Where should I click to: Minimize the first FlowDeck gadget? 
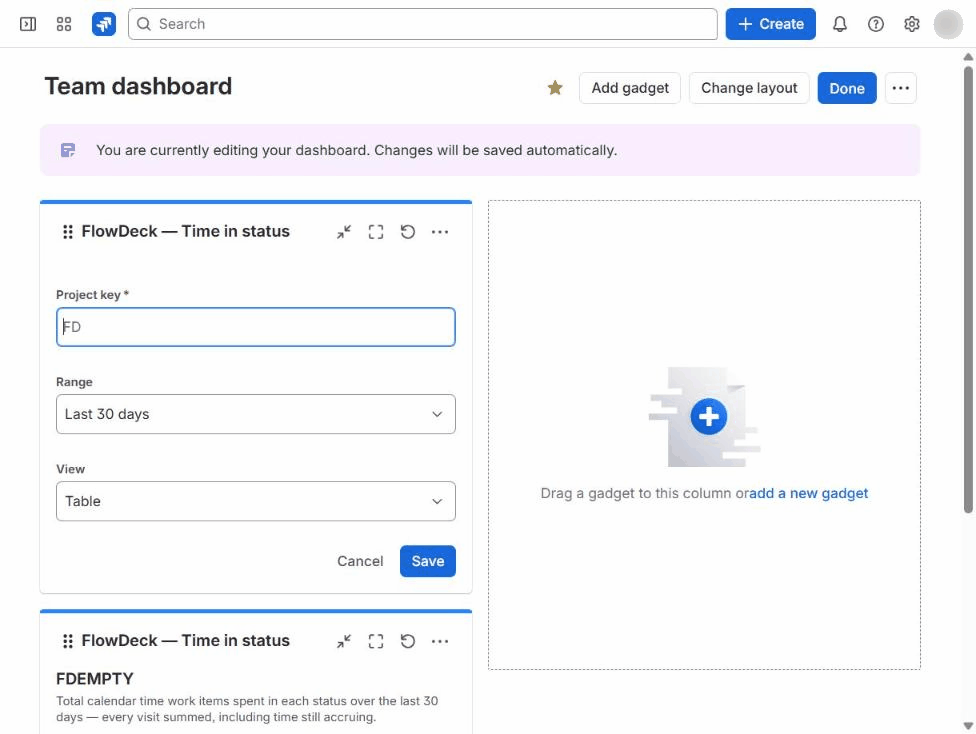pyautogui.click(x=344, y=232)
